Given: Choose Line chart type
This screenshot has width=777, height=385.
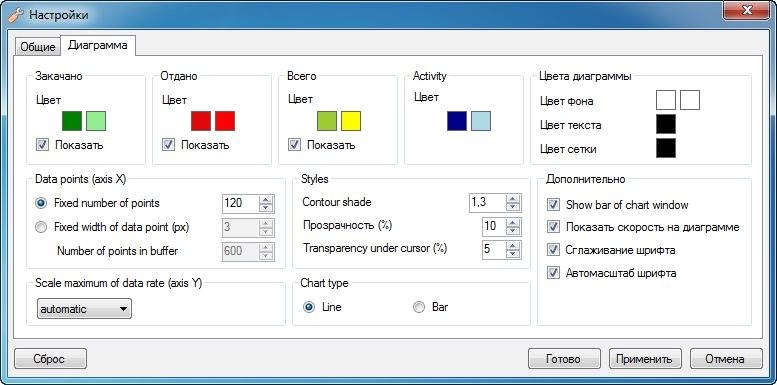Looking at the screenshot, I should coord(309,307).
